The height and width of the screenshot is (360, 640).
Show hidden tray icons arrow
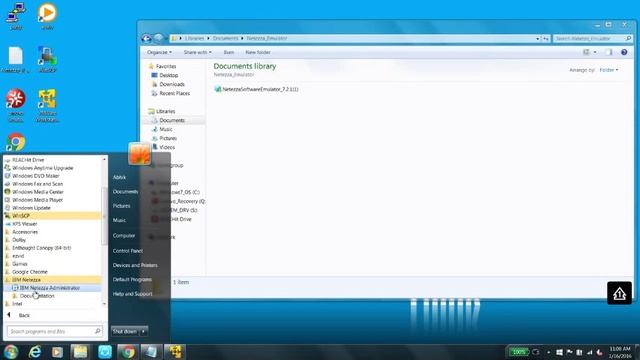point(548,352)
